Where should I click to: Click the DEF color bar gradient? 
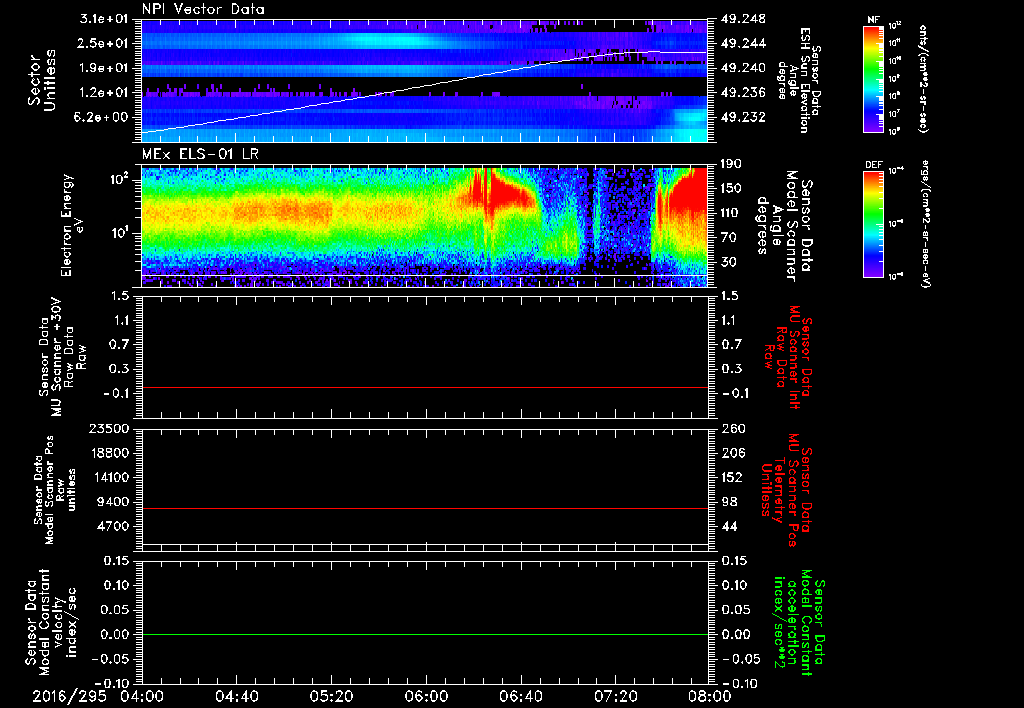pos(873,223)
